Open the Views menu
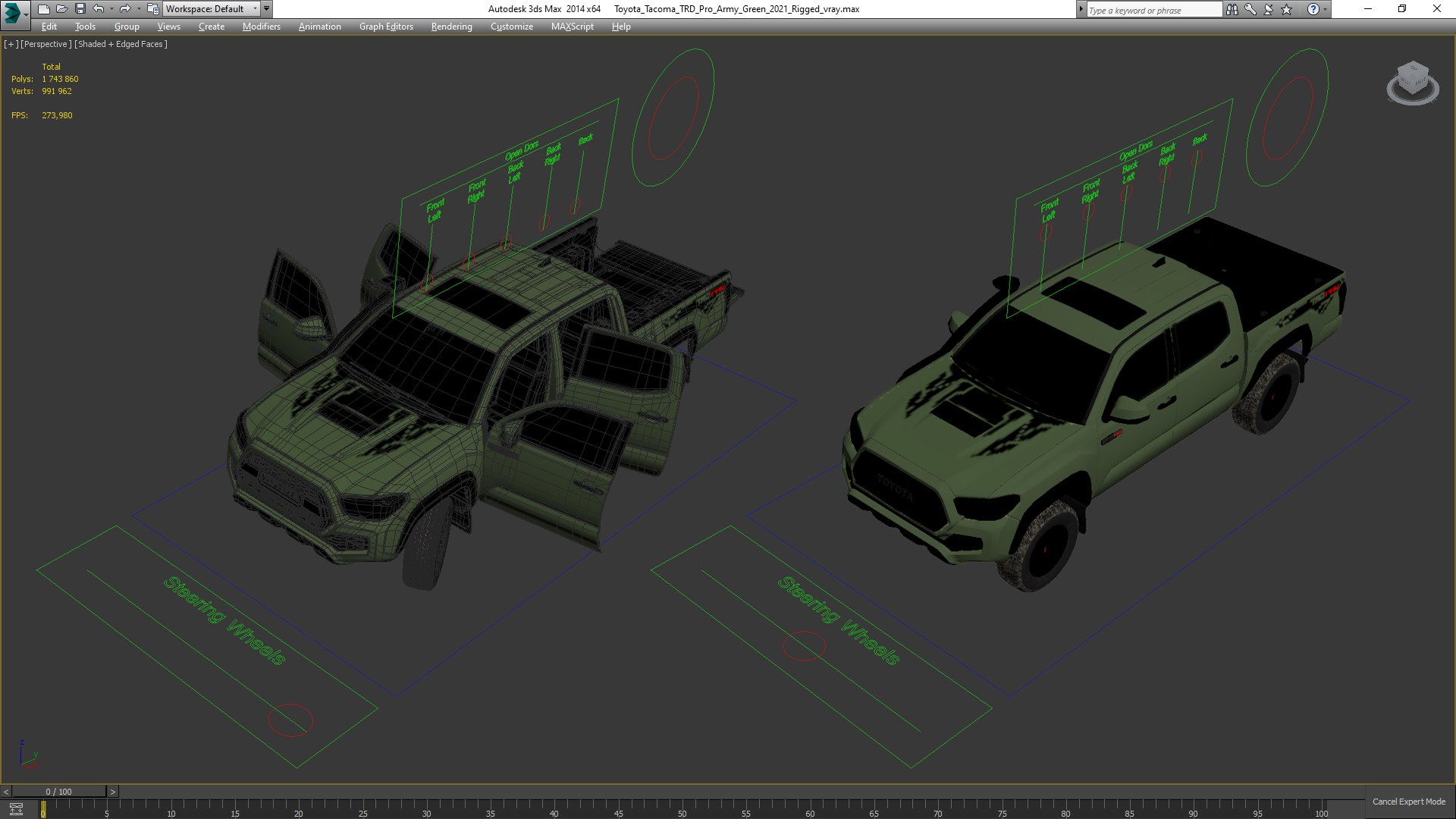The width and height of the screenshot is (1456, 819). point(168,27)
